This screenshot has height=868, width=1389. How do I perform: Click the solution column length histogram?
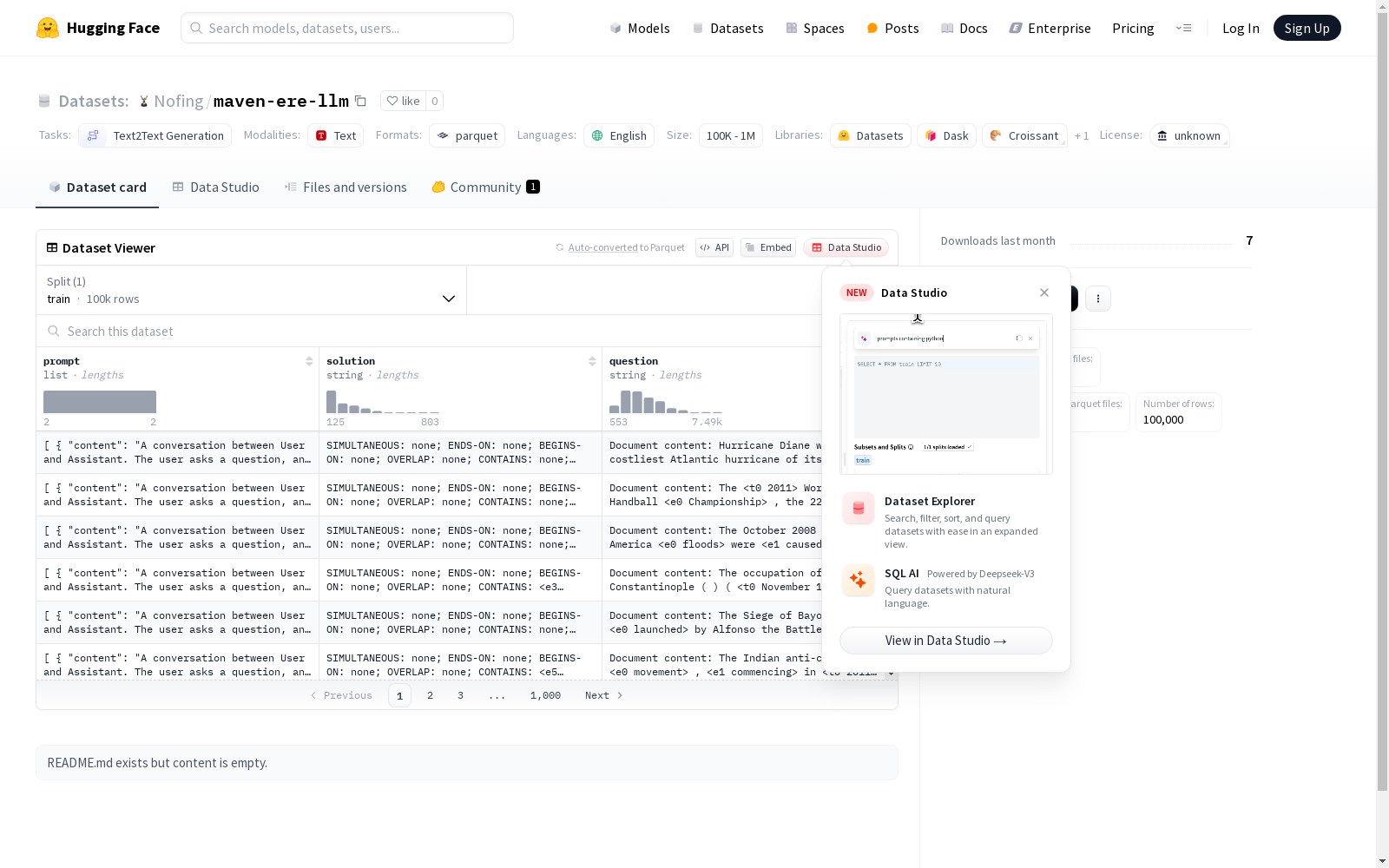tap(383, 402)
